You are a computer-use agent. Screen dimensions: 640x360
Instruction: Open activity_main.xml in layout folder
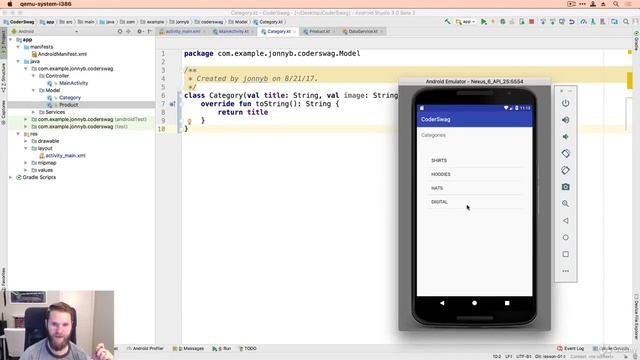(x=65, y=156)
